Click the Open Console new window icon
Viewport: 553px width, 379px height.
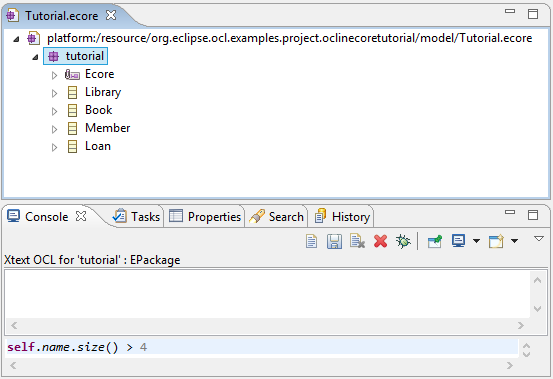pyautogui.click(x=496, y=242)
